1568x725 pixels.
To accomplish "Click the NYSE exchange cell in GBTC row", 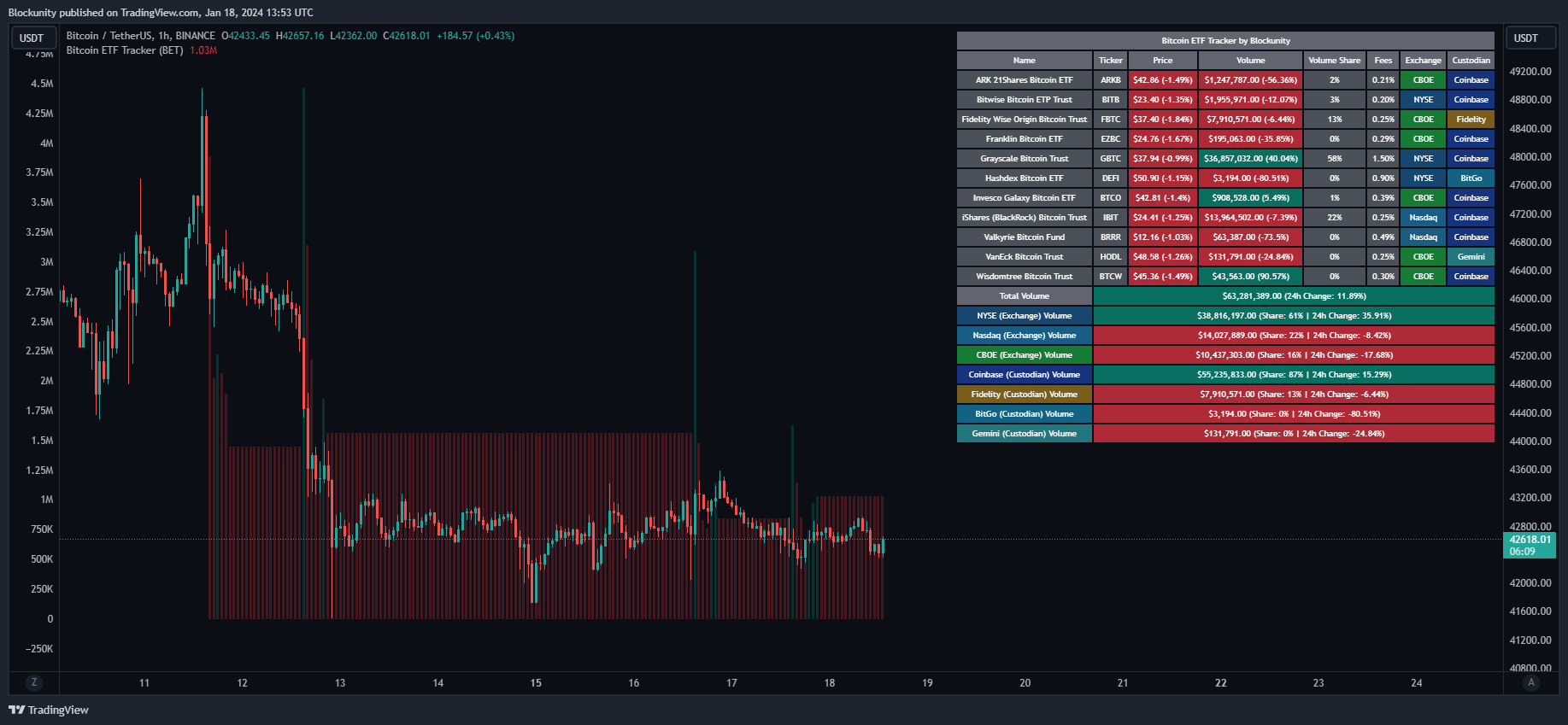I will click(x=1424, y=159).
